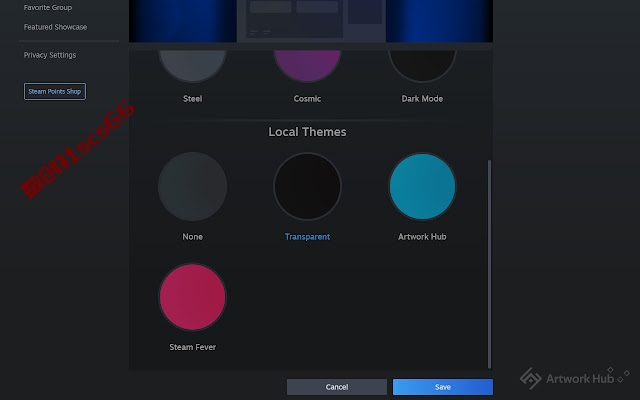Screen dimensions: 640x400
Task: Click the Local Themes heading
Action: point(307,132)
